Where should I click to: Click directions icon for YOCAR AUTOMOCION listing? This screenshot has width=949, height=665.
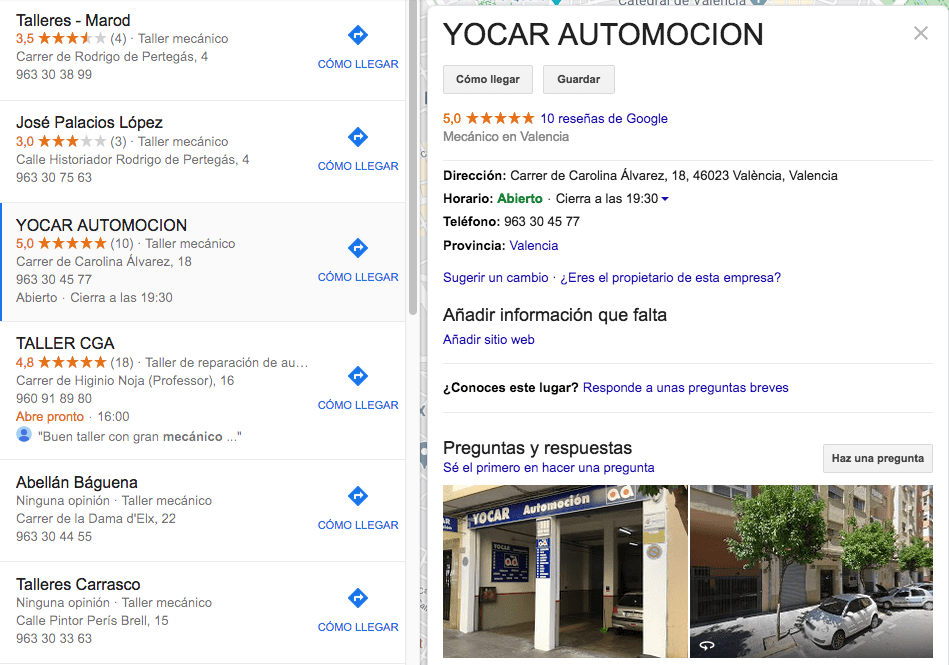pos(358,248)
